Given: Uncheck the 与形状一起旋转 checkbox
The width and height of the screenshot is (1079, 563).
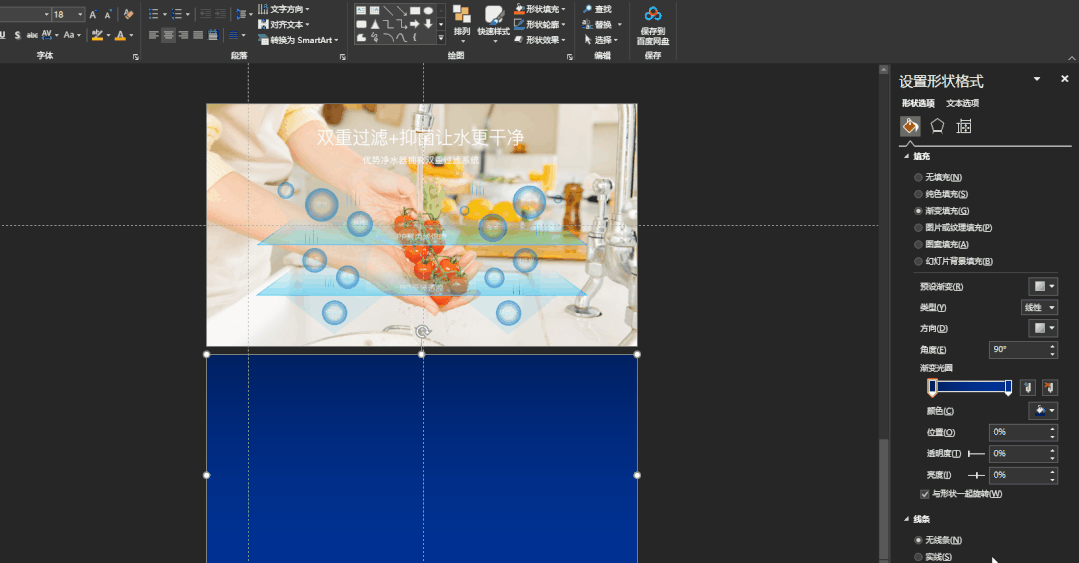Looking at the screenshot, I should tap(924, 494).
